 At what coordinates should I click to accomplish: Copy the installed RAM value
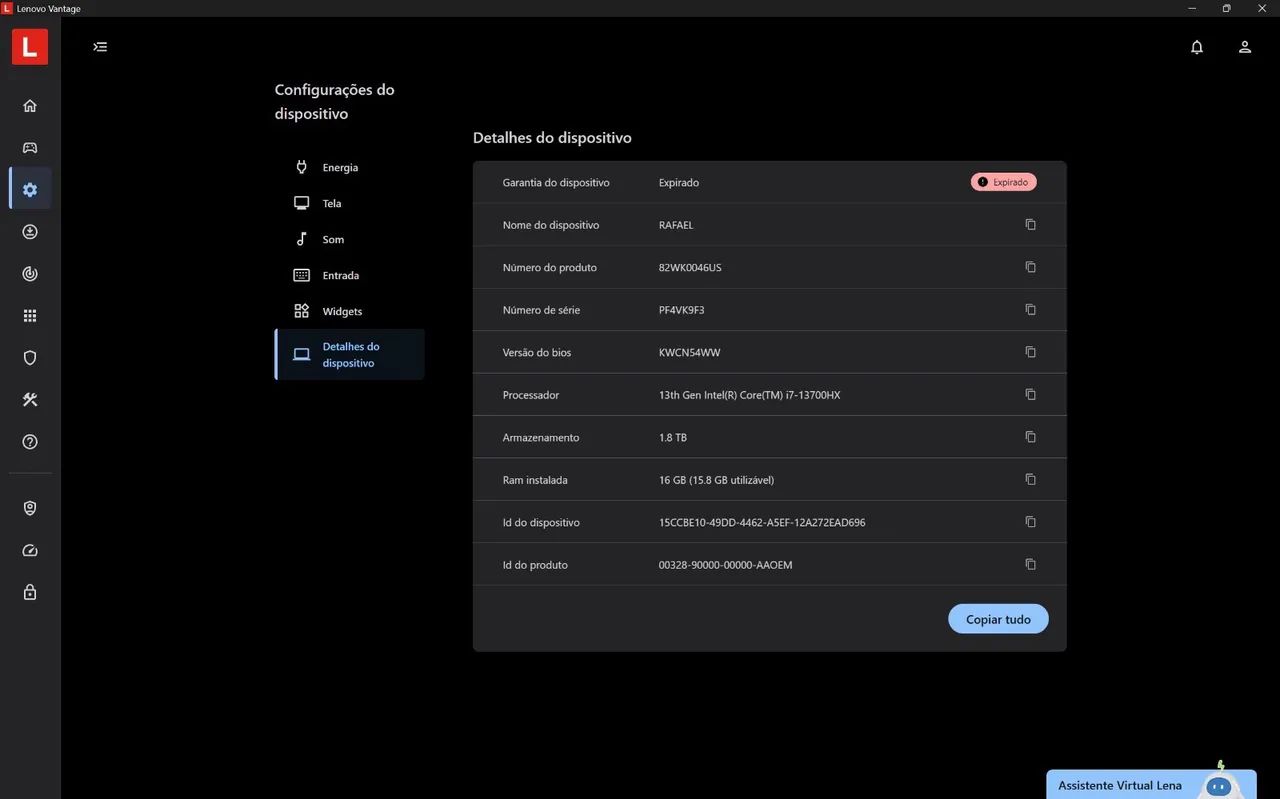[x=1031, y=480]
